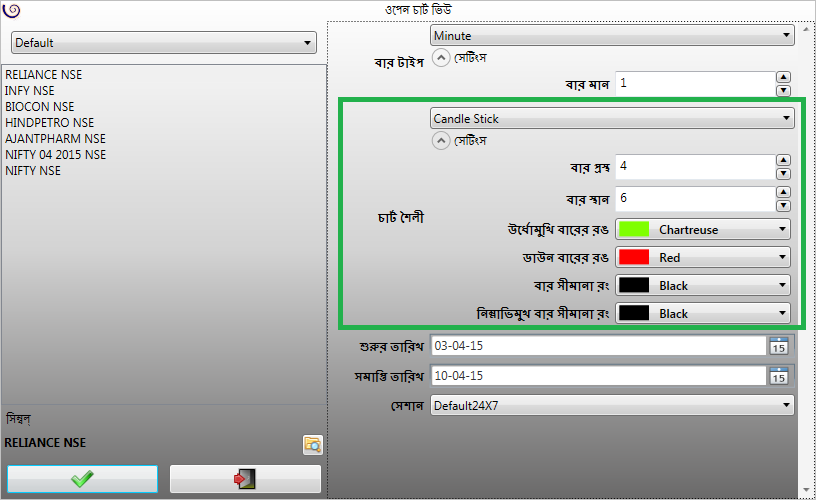The image size is (816, 500).
Task: Click the exit door cancel button
Action: 245,479
